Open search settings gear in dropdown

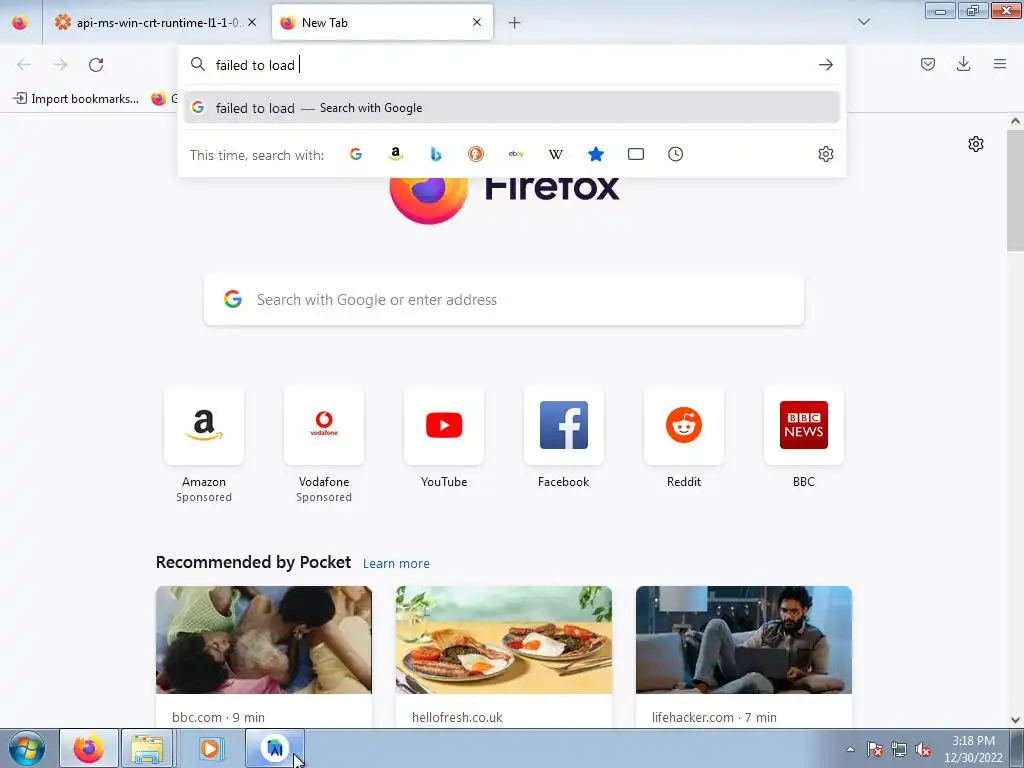point(825,154)
